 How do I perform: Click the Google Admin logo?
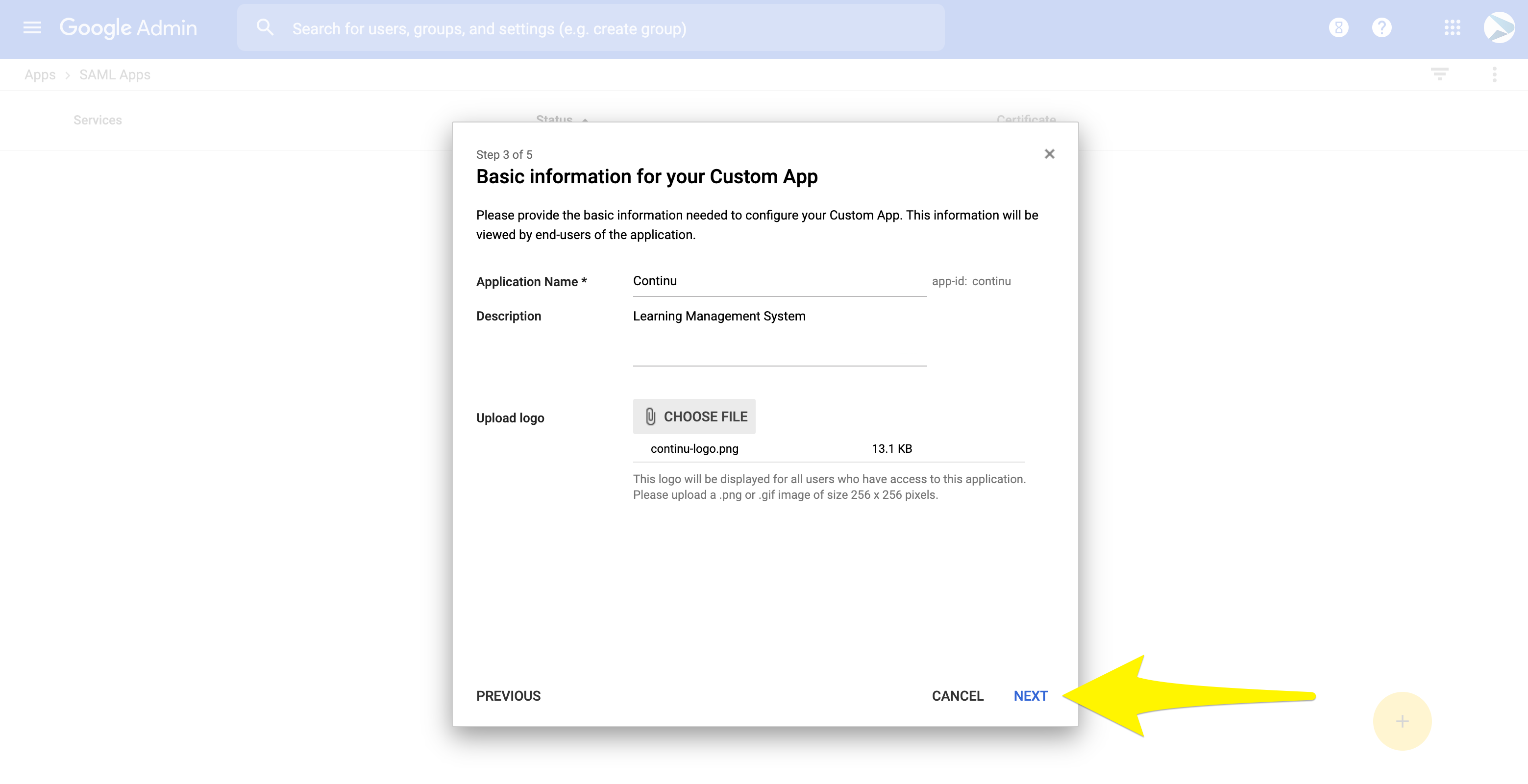(x=128, y=28)
